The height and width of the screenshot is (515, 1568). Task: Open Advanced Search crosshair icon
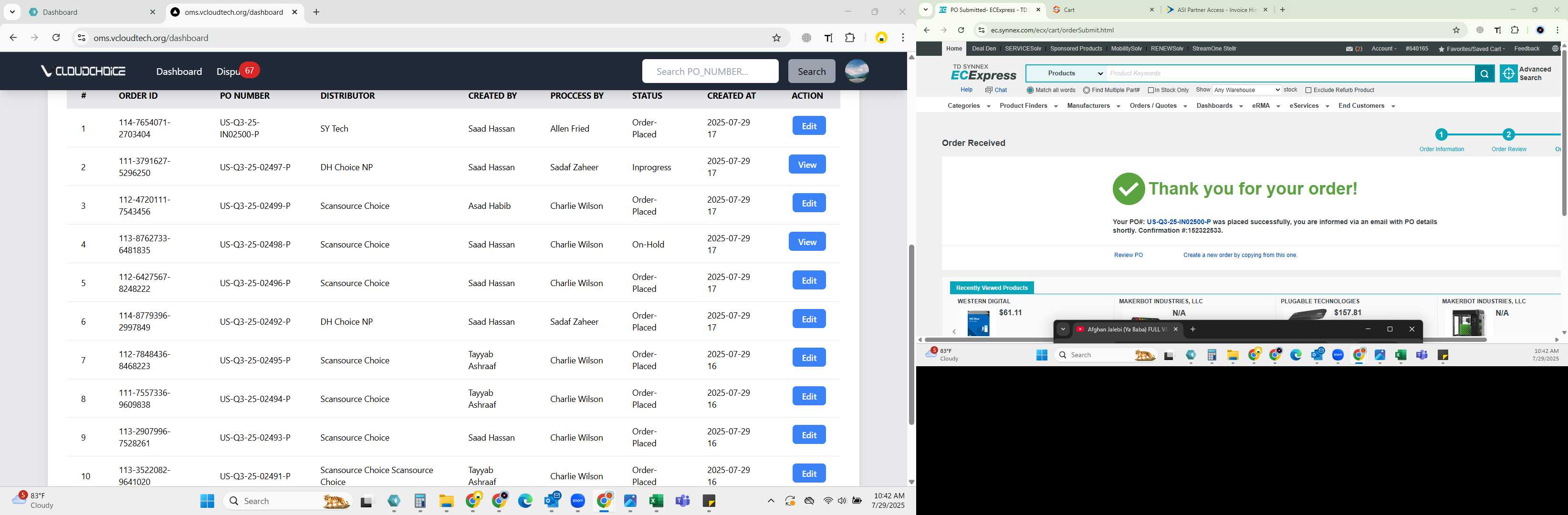pos(1508,73)
